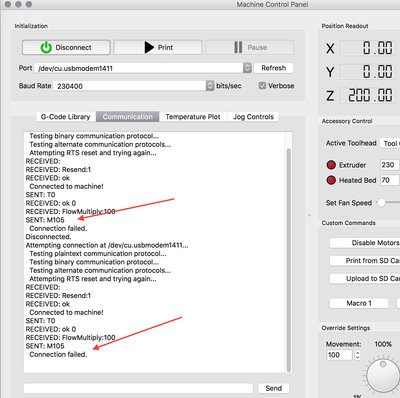
Task: Click the Movement override stepper arrows
Action: [357, 355]
